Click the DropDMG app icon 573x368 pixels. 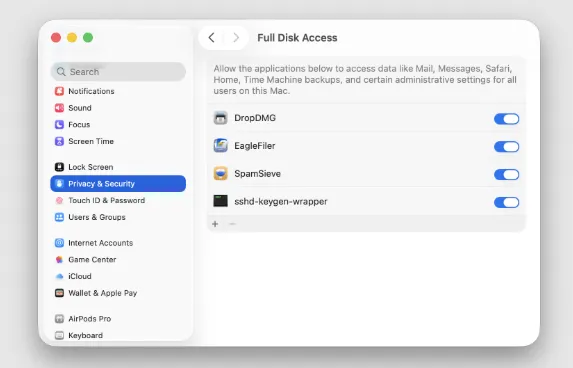(x=220, y=118)
